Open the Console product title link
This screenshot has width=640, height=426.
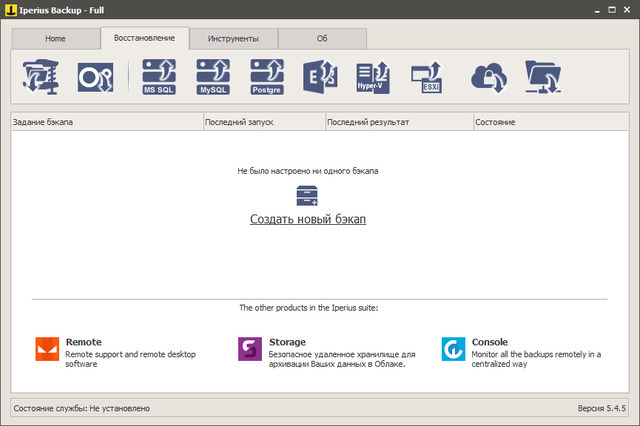click(x=490, y=342)
